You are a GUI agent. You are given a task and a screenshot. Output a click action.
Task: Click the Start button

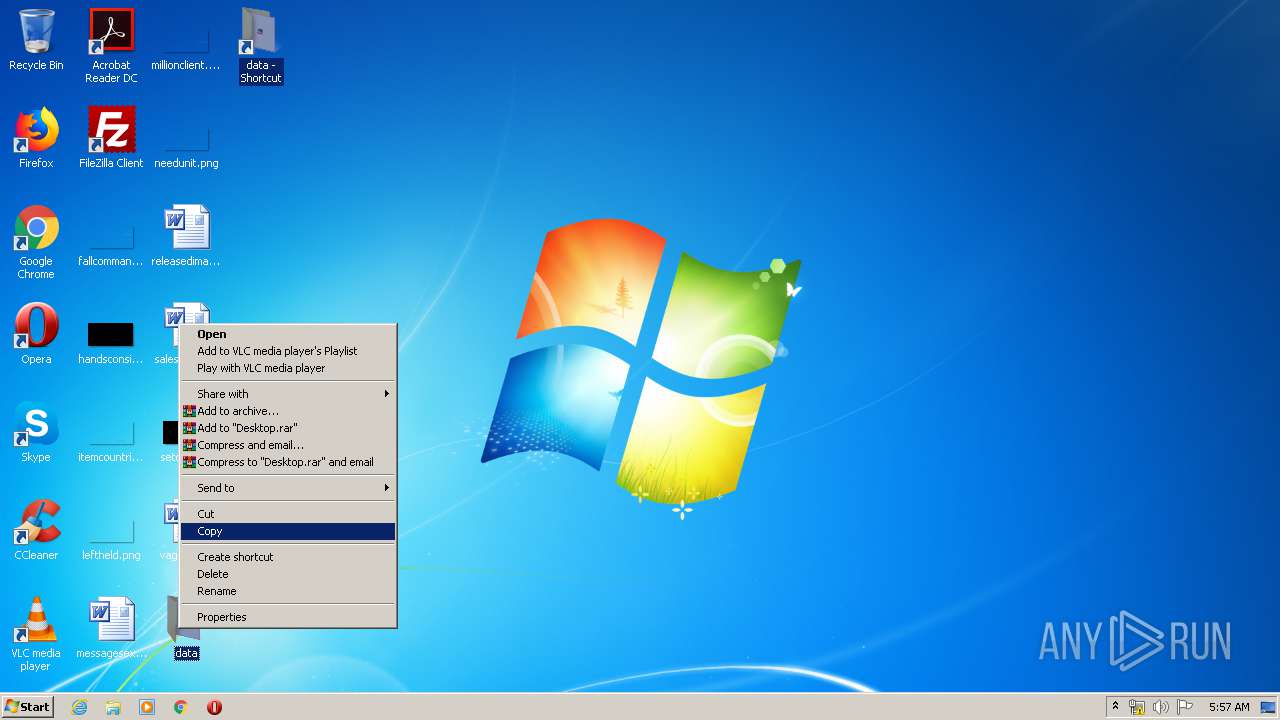(28, 707)
